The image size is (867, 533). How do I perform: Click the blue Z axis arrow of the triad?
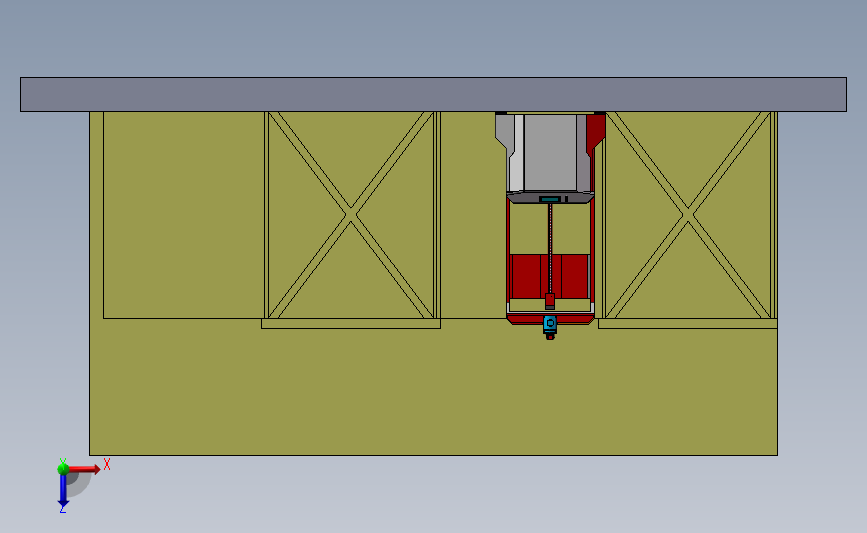(63, 491)
